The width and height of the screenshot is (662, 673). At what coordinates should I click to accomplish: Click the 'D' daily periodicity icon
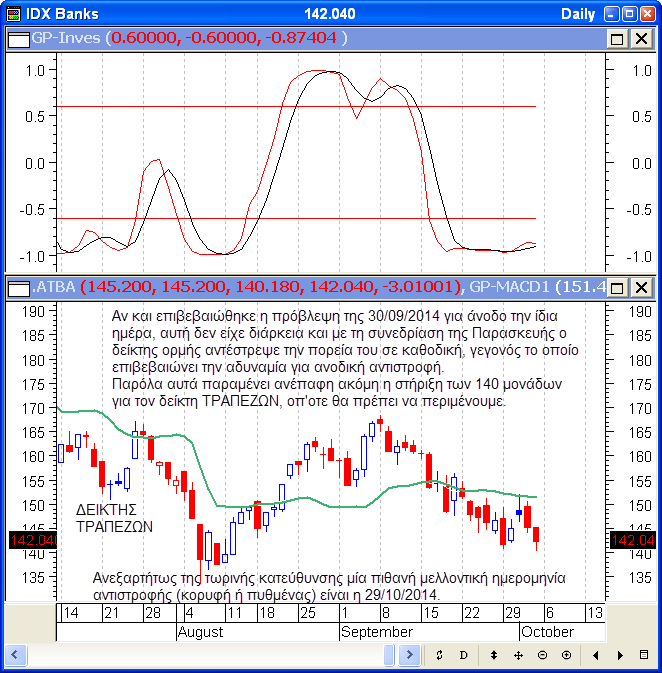(x=463, y=654)
